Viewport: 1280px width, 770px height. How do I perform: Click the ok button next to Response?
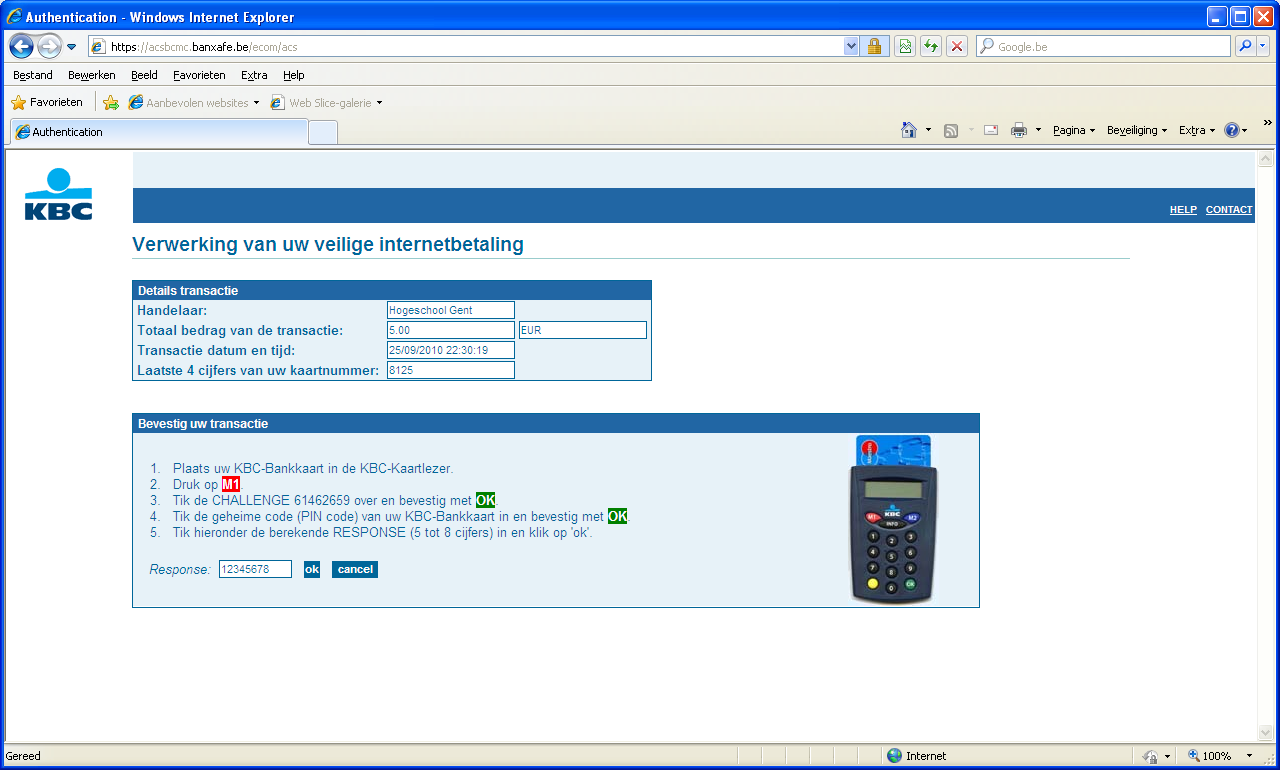[312, 569]
